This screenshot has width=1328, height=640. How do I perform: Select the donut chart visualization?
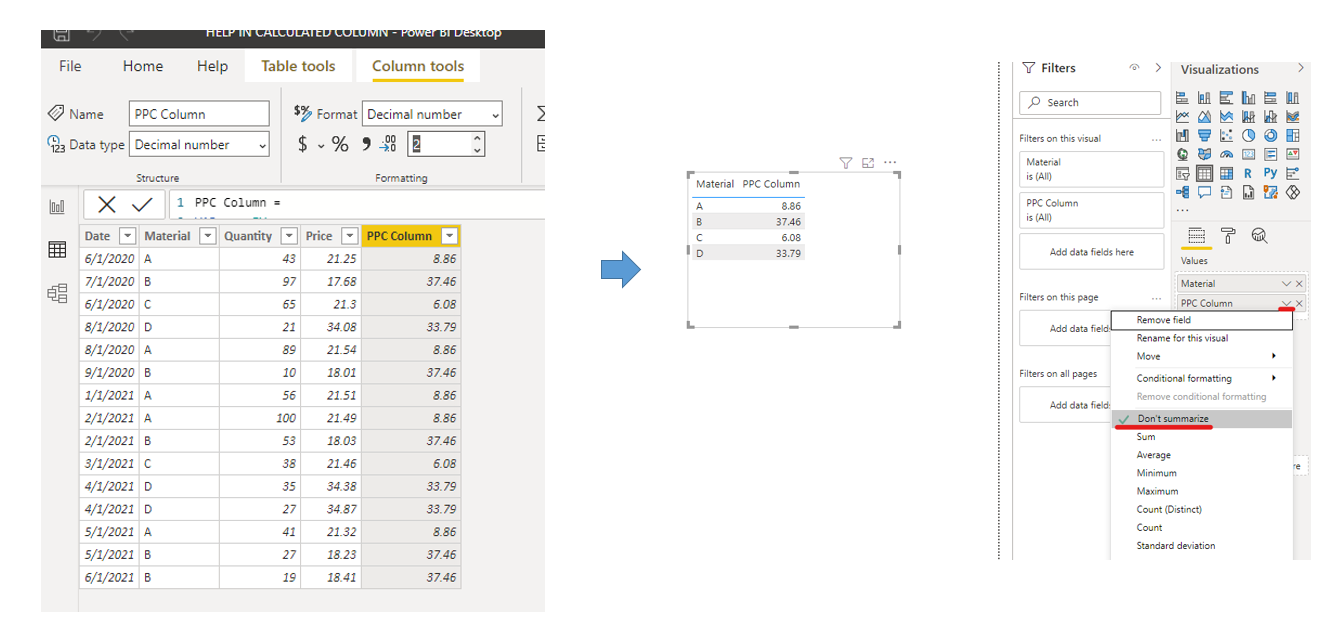[x=1271, y=135]
